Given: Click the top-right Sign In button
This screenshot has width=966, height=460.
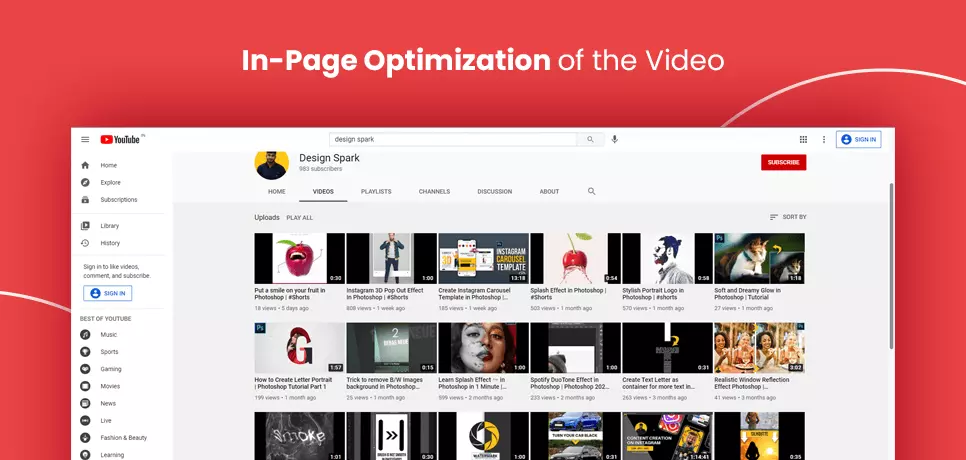Looking at the screenshot, I should coord(858,140).
